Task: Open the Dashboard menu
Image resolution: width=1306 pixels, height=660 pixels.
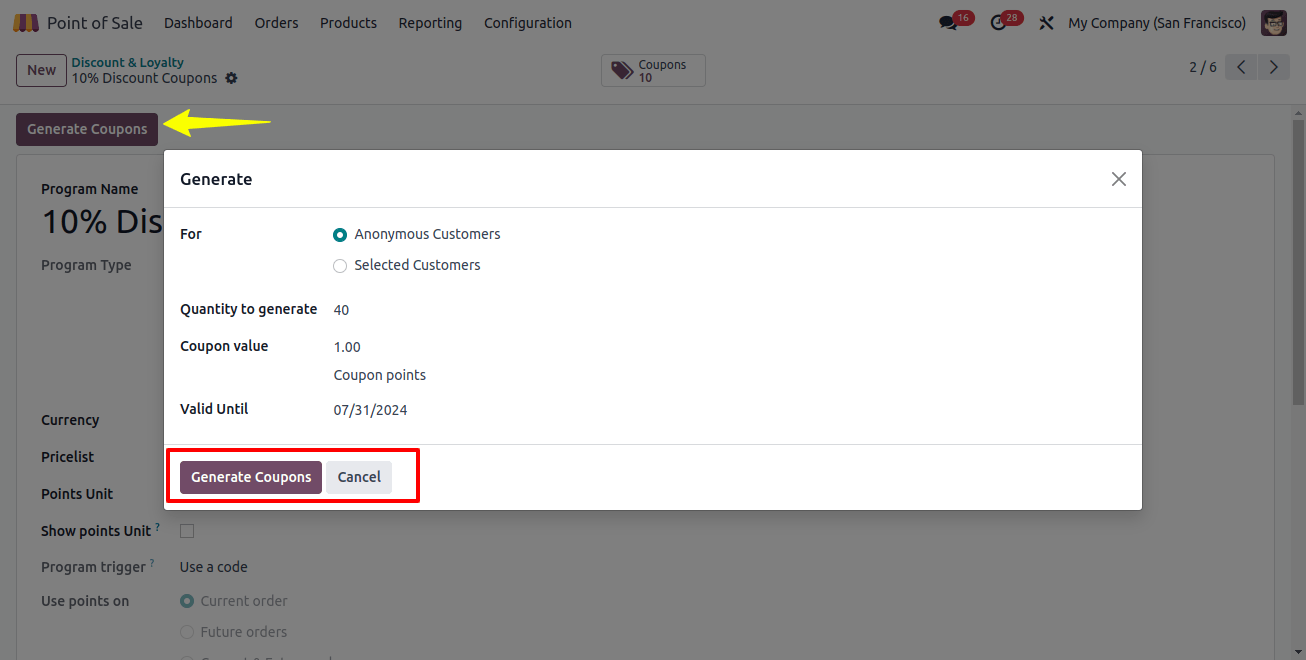Action: 198,23
